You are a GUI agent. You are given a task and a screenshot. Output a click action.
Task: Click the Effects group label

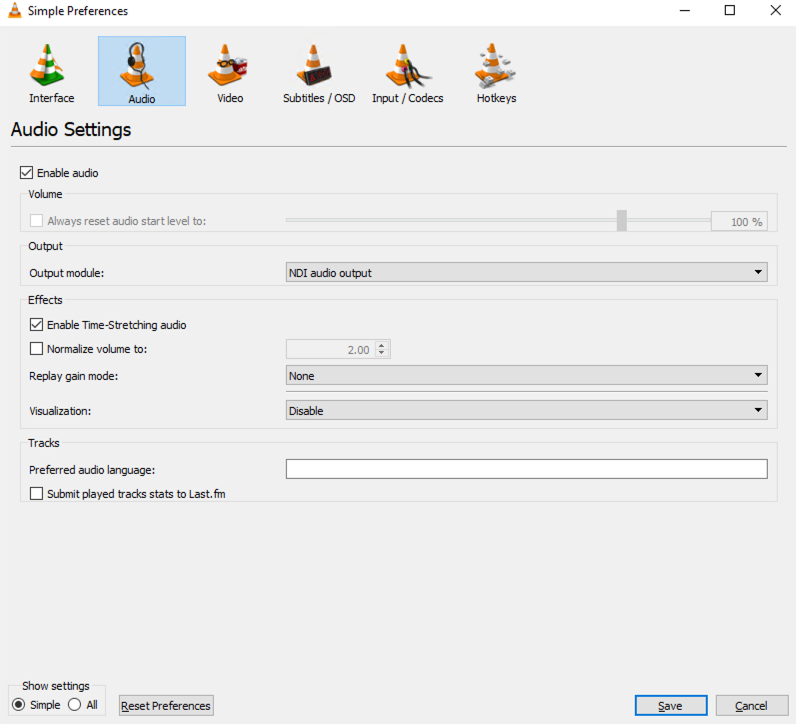pyautogui.click(x=45, y=300)
